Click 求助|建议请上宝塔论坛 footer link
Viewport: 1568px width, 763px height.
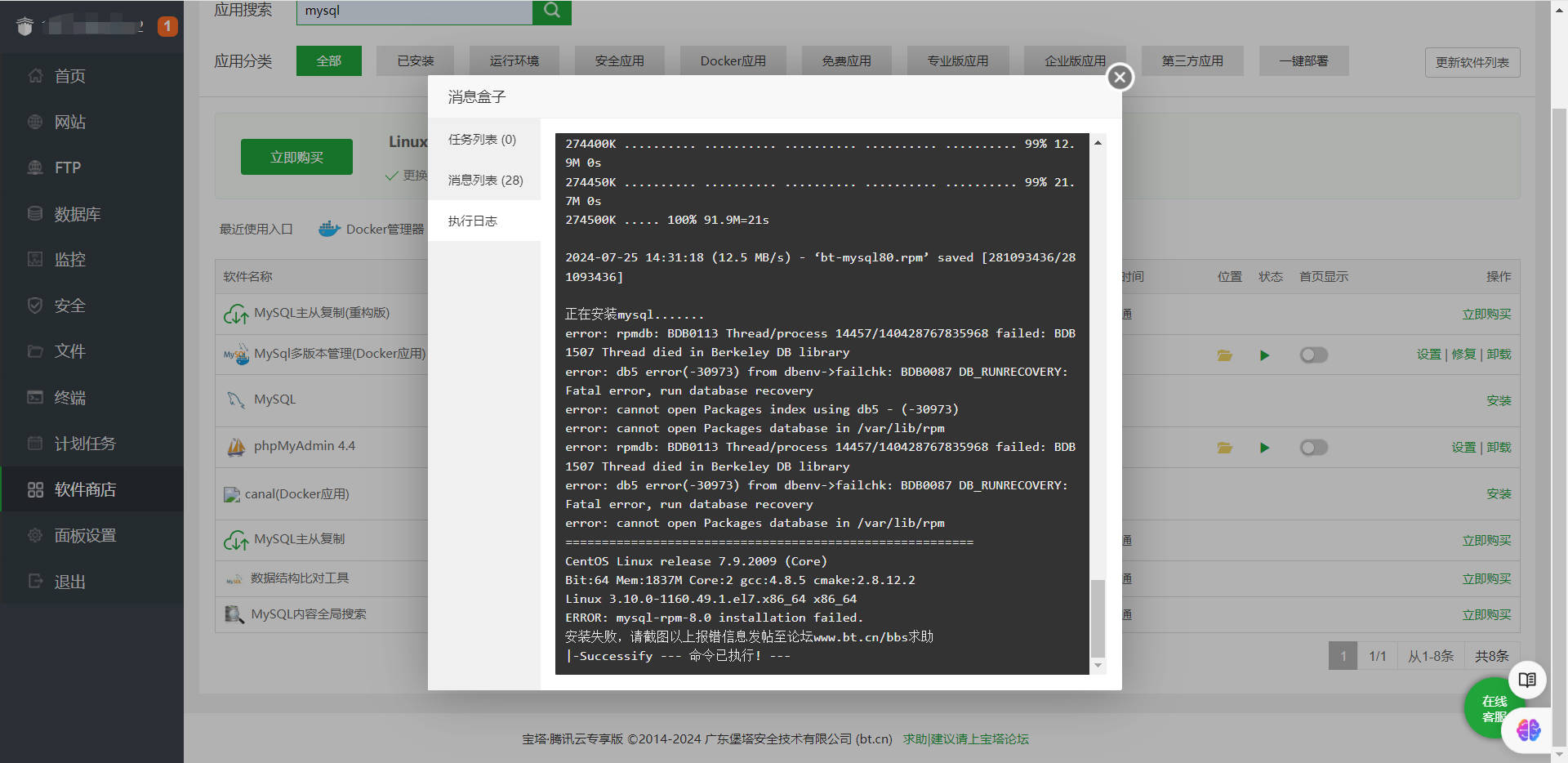pos(965,739)
